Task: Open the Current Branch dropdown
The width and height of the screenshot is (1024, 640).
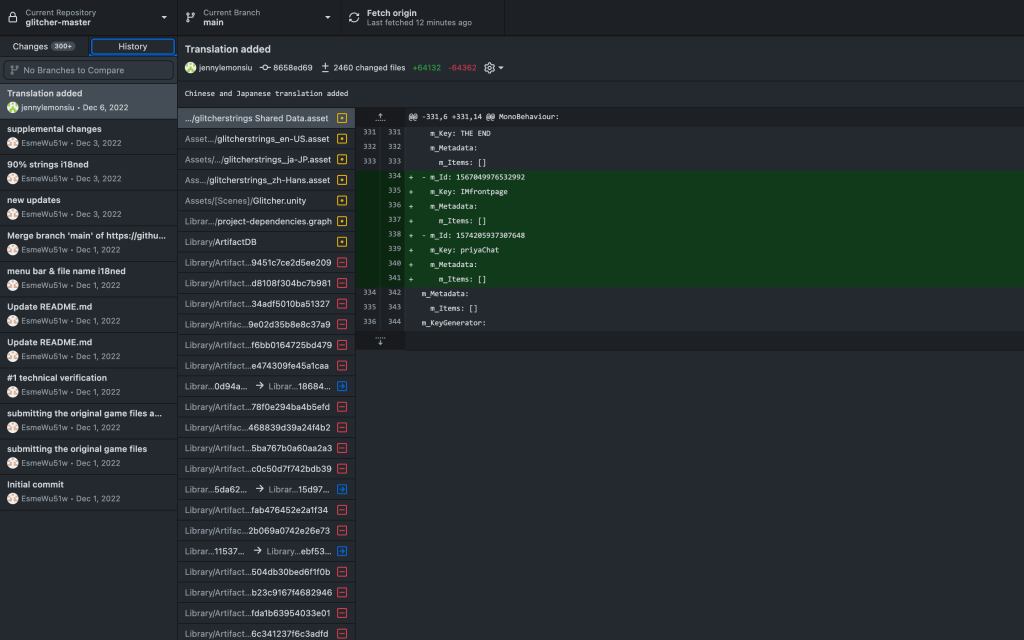Action: point(258,17)
